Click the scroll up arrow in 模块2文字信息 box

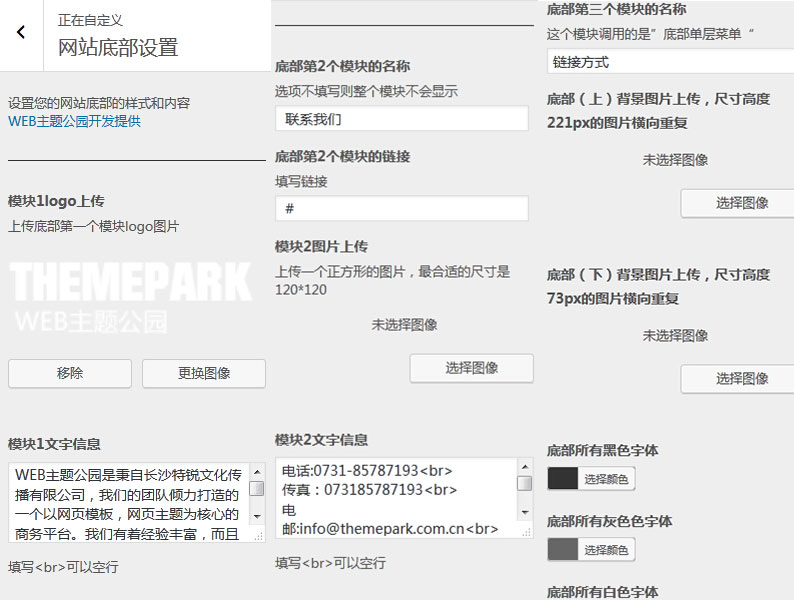(x=524, y=466)
